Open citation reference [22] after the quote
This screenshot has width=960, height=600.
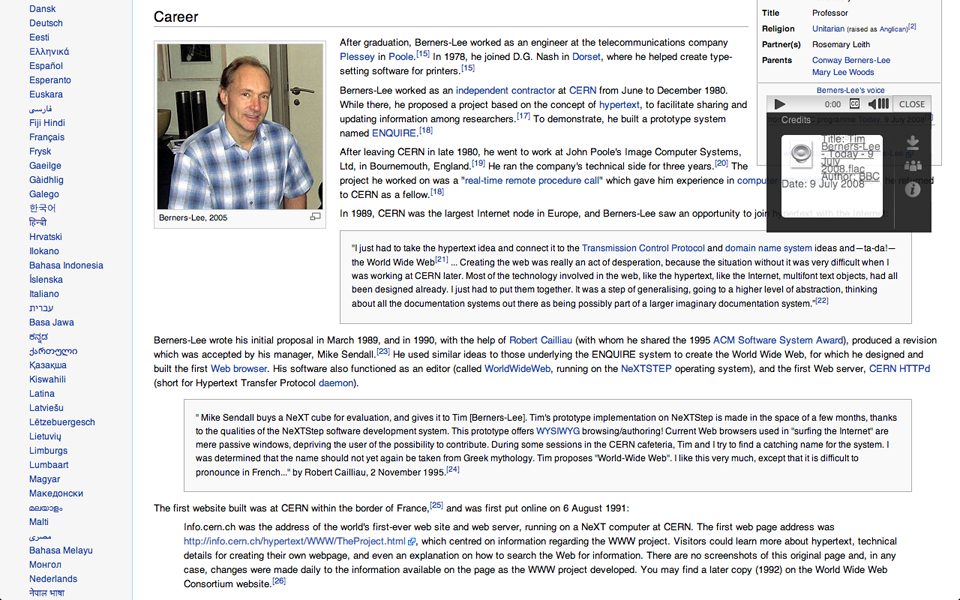coord(821,301)
